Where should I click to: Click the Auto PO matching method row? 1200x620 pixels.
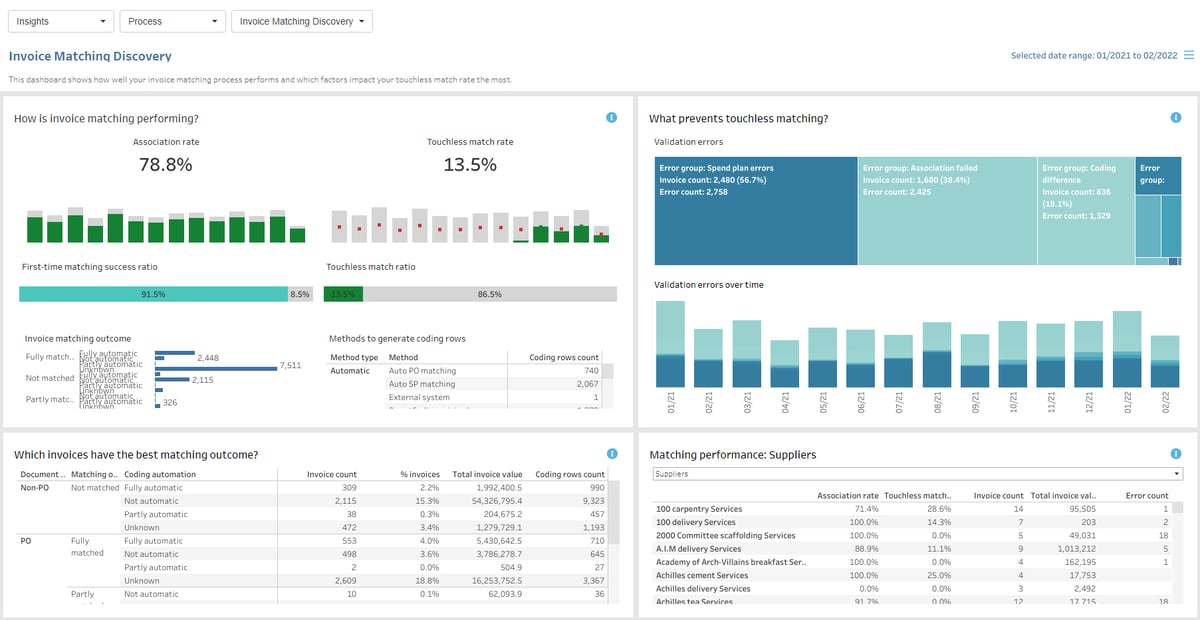(421, 370)
